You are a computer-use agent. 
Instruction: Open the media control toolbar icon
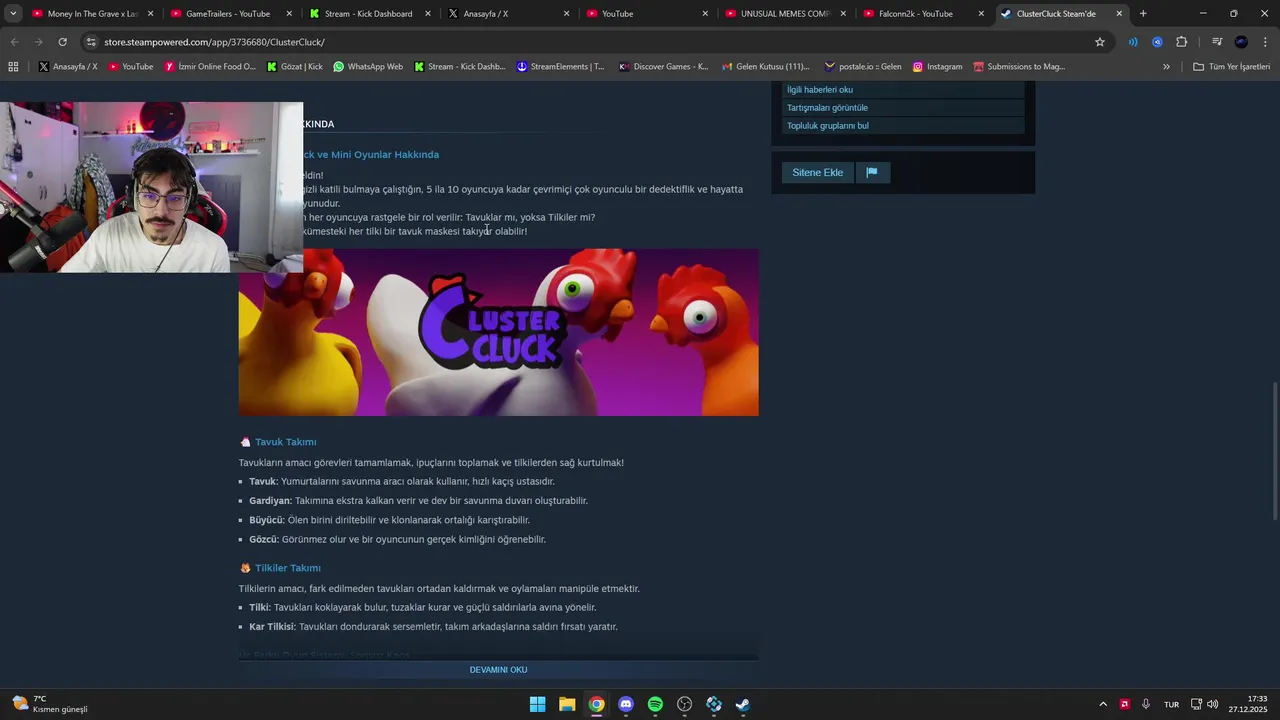(x=1217, y=42)
